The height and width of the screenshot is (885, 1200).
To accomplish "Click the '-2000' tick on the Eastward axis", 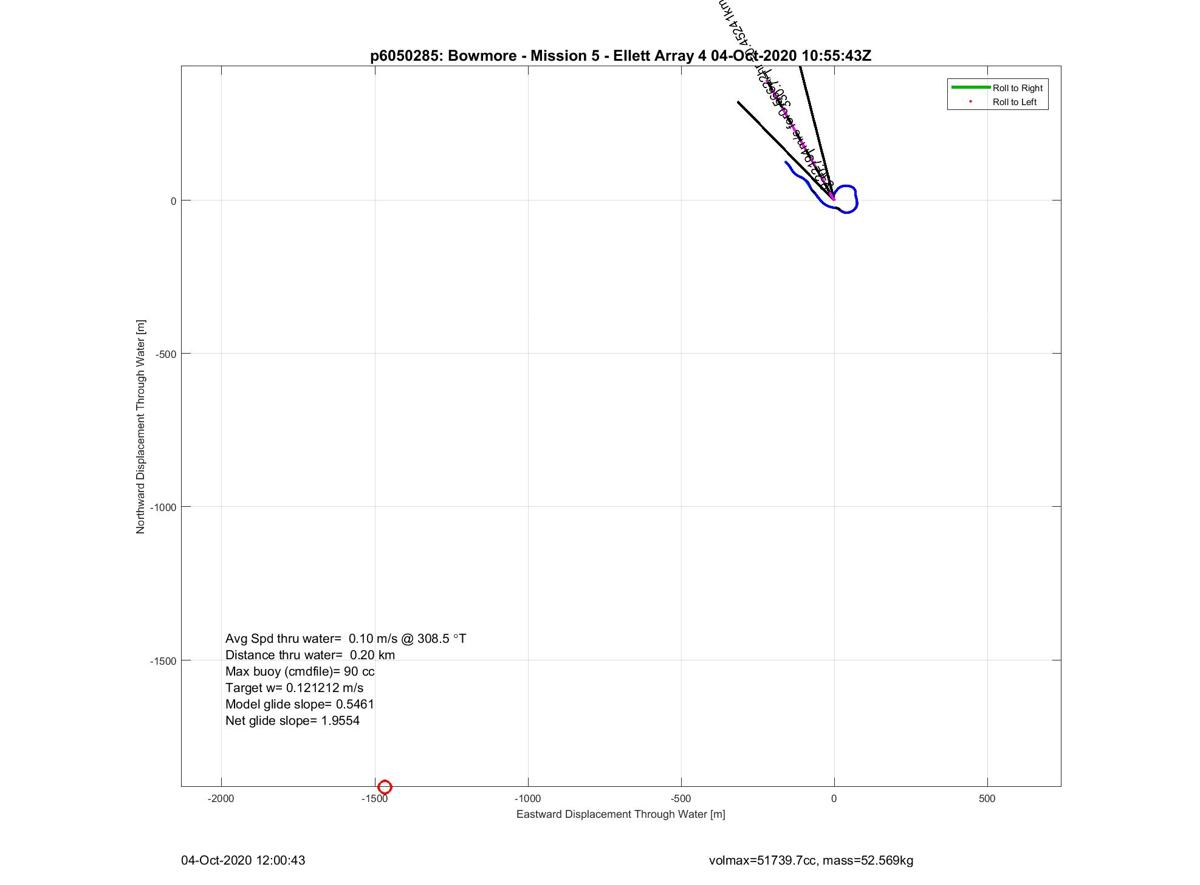I will [221, 799].
